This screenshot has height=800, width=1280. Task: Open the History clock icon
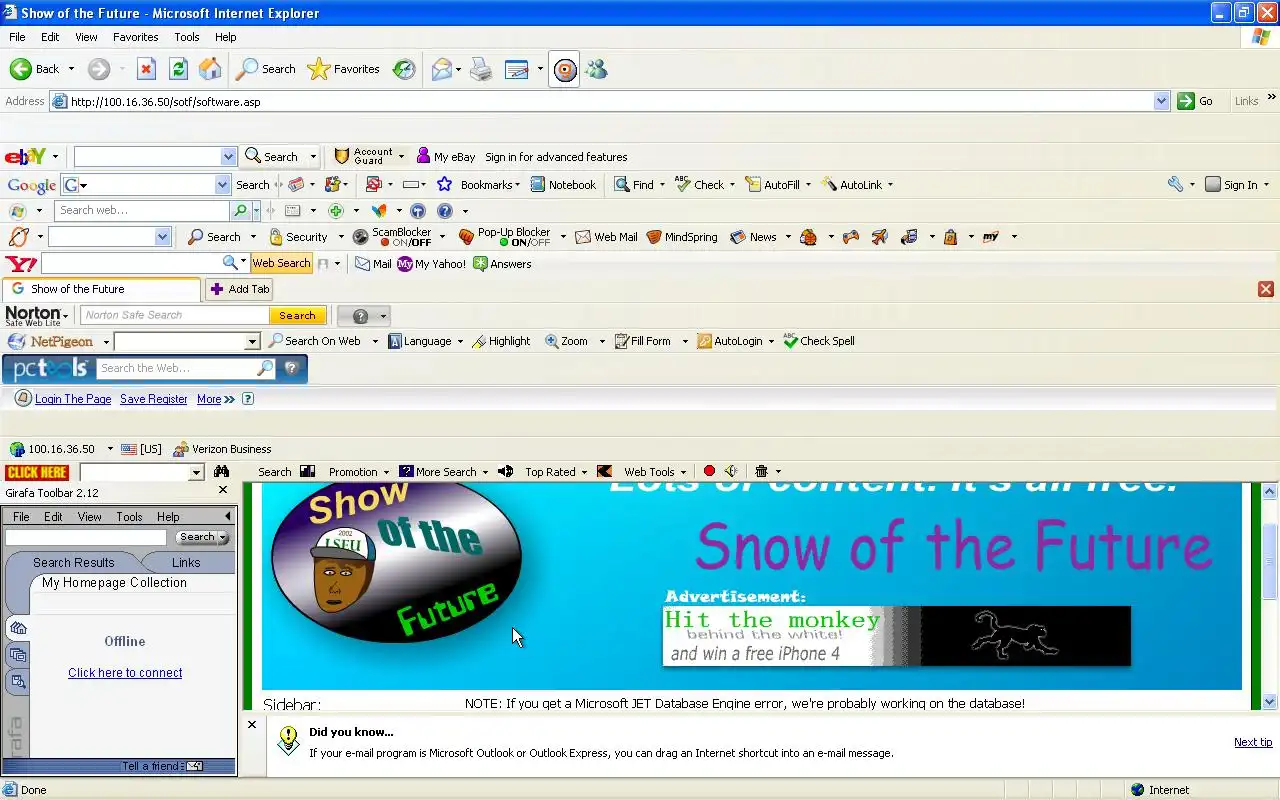404,69
